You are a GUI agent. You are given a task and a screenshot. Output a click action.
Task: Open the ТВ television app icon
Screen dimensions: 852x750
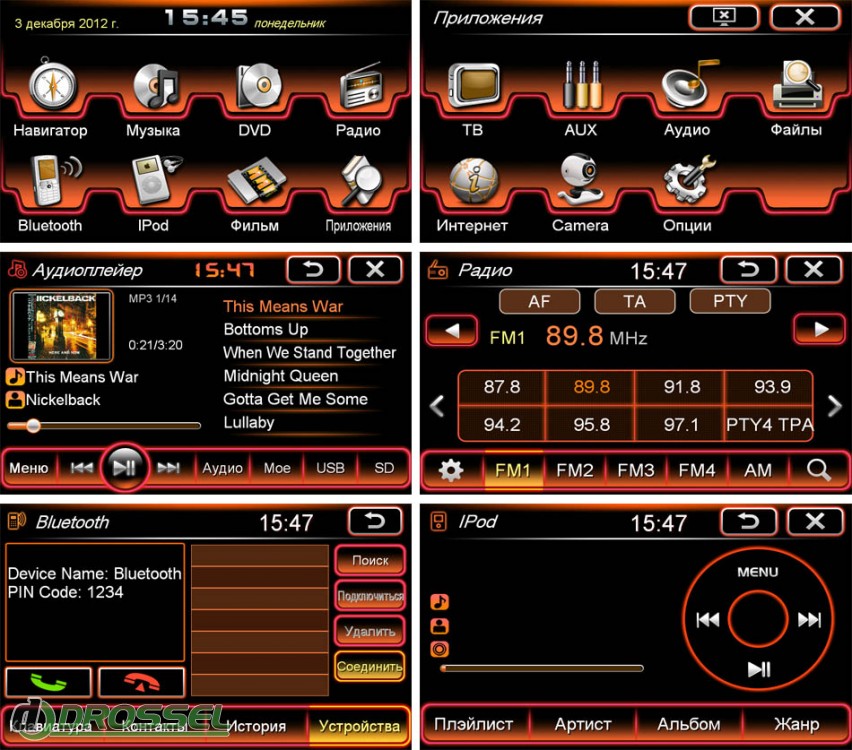(472, 87)
